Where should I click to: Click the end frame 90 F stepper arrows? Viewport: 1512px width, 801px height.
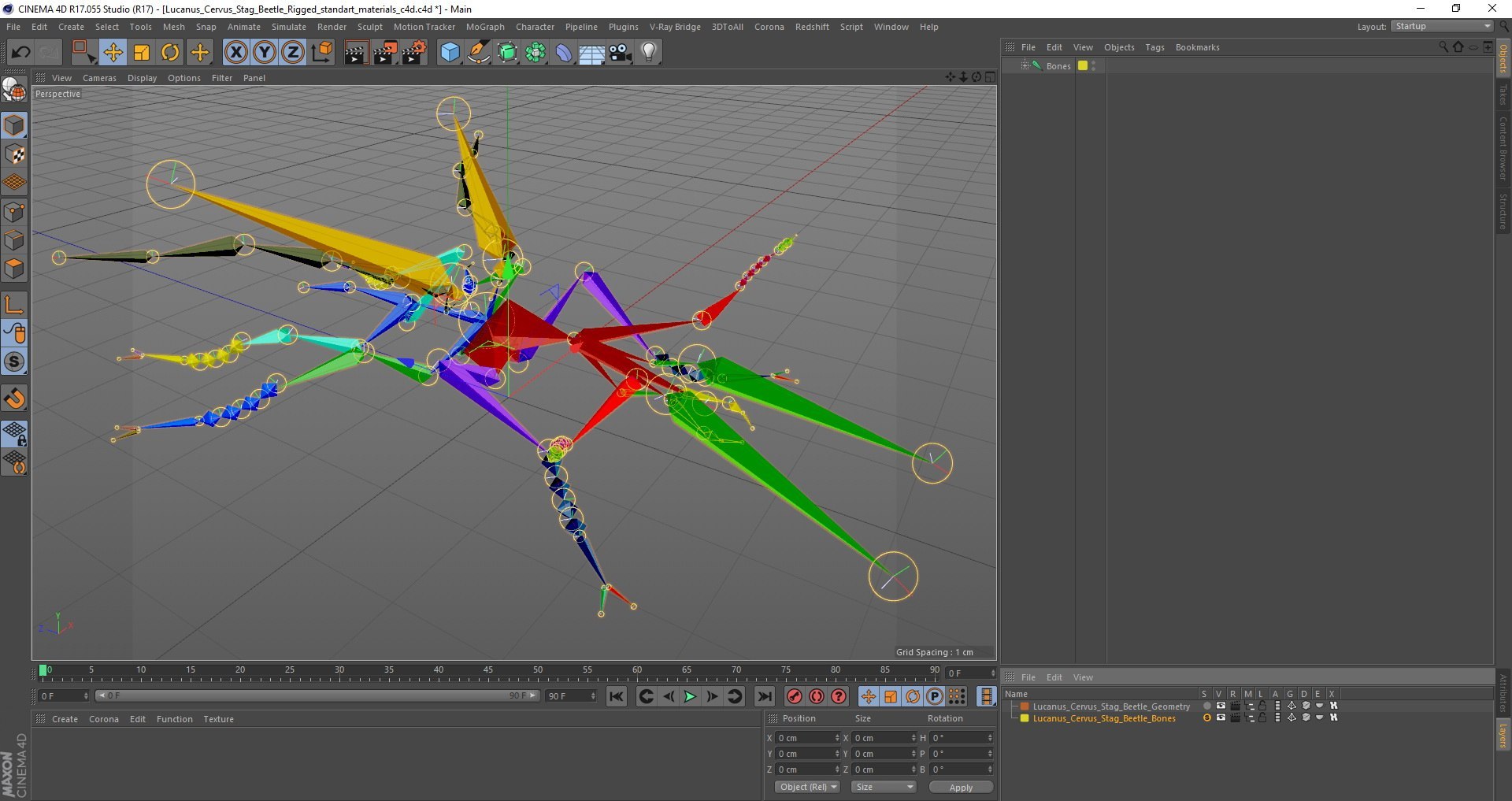593,695
